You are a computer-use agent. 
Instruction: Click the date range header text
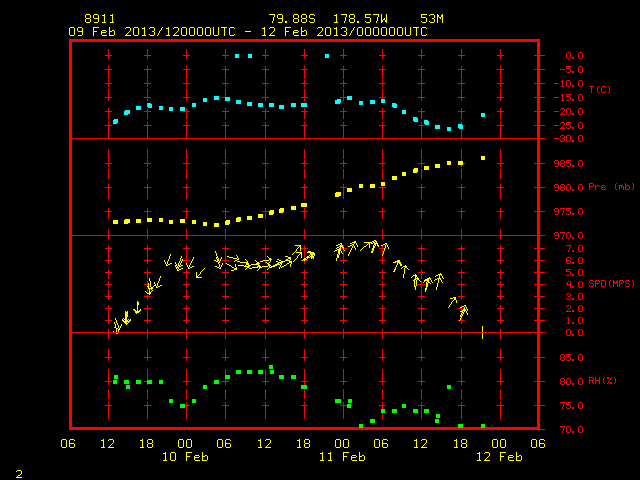tap(248, 32)
